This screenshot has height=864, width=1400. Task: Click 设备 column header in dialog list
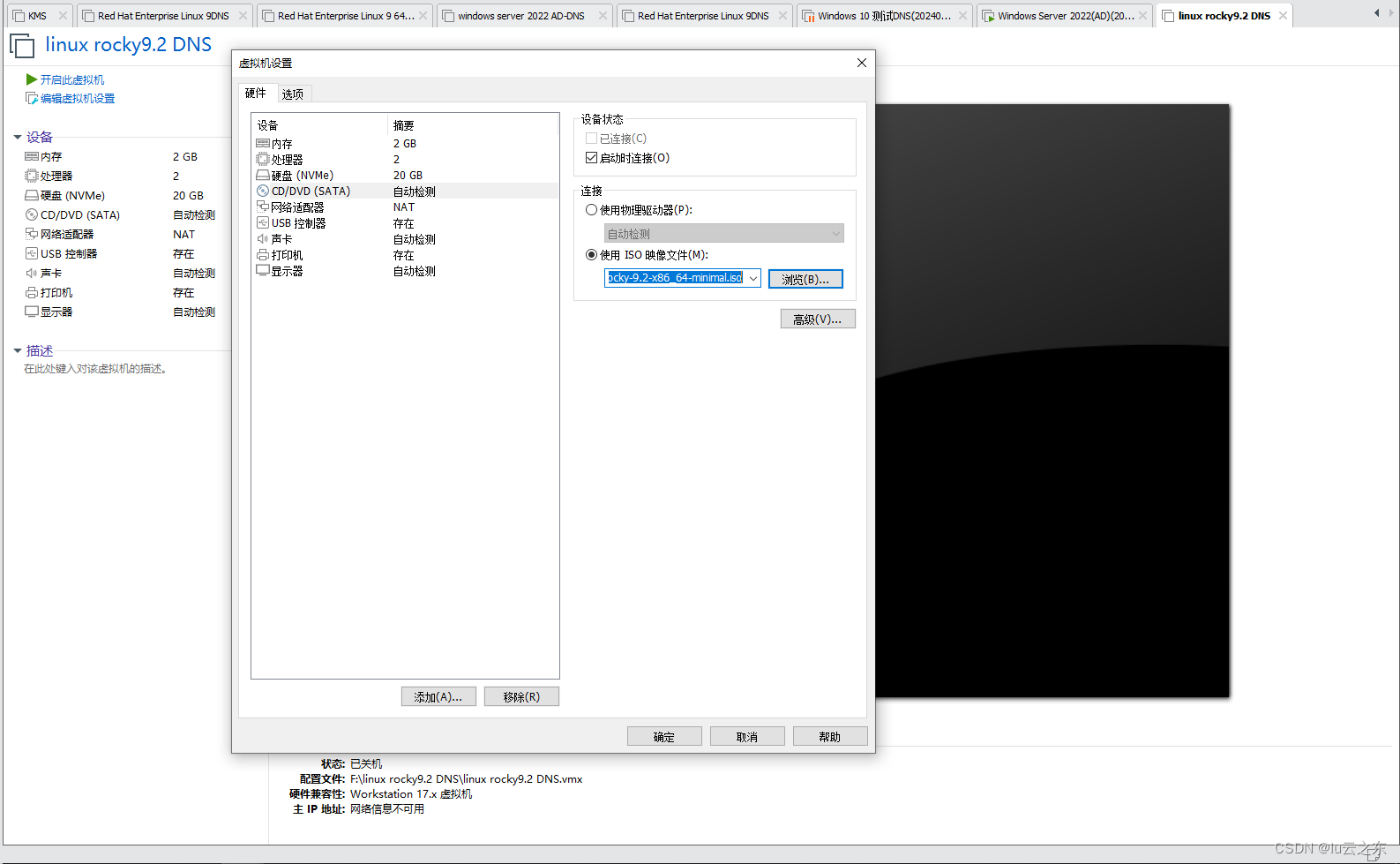coord(319,125)
